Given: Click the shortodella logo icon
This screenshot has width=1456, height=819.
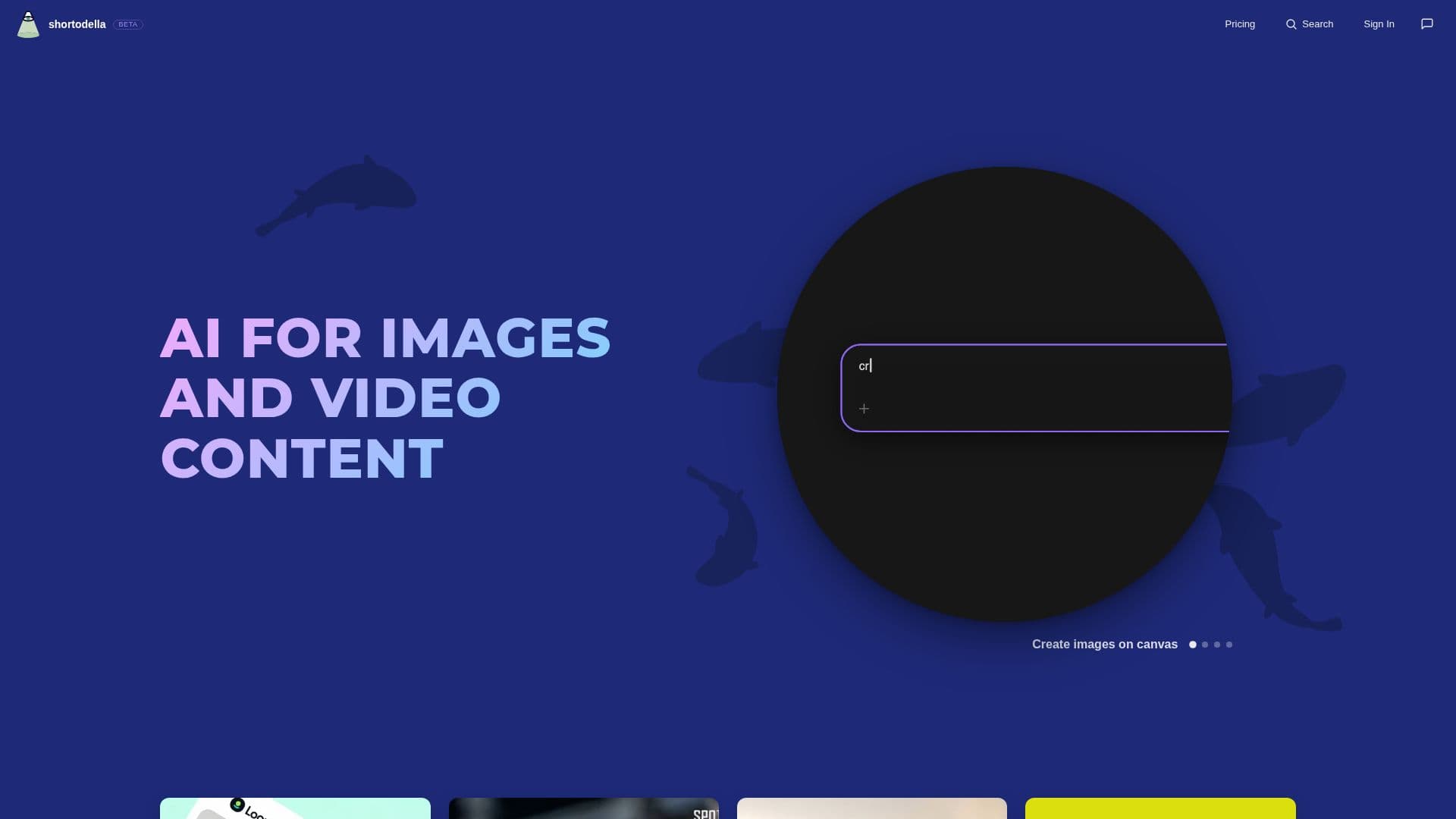Looking at the screenshot, I should coord(28,24).
